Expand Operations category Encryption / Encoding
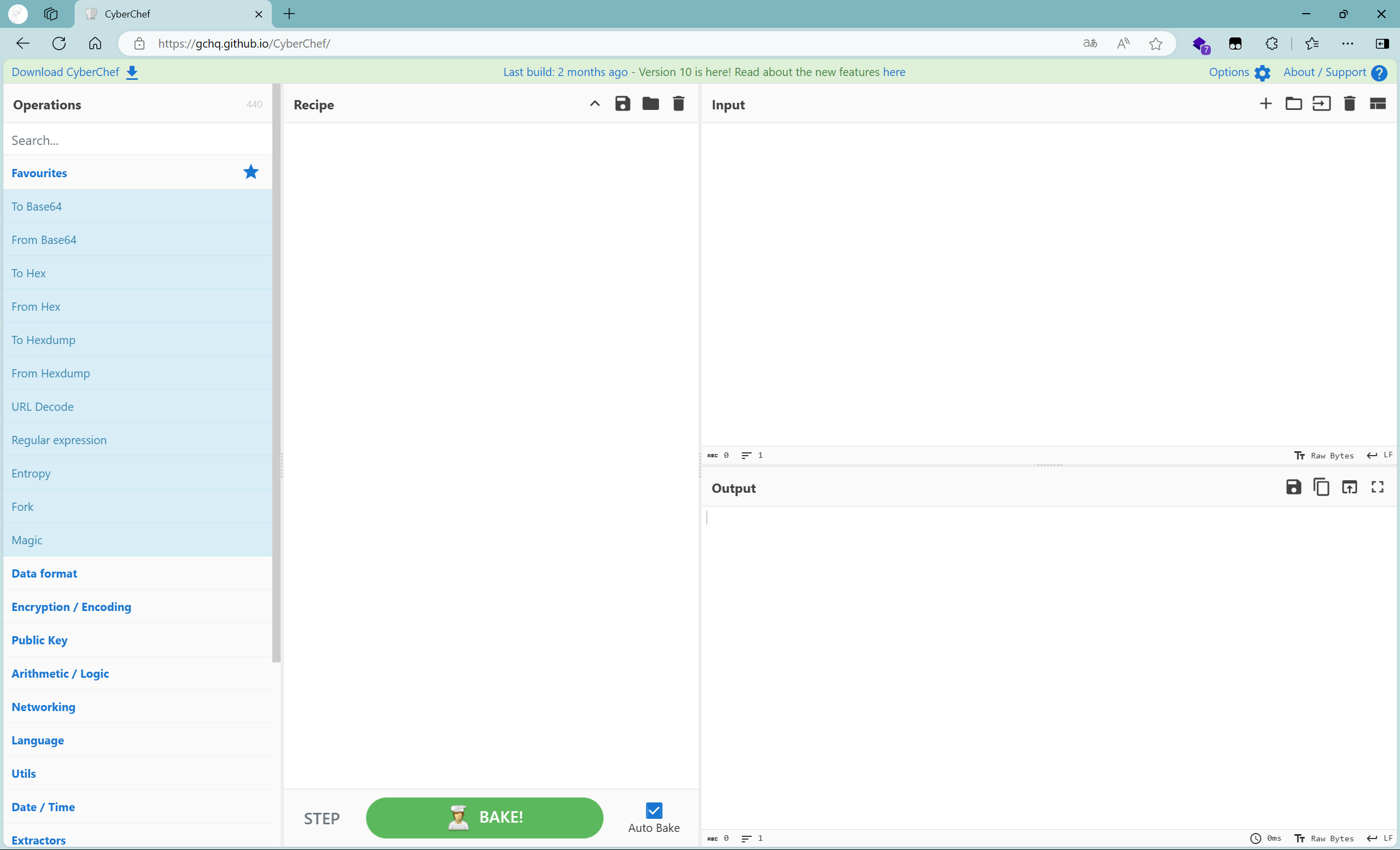1400x850 pixels. point(70,606)
